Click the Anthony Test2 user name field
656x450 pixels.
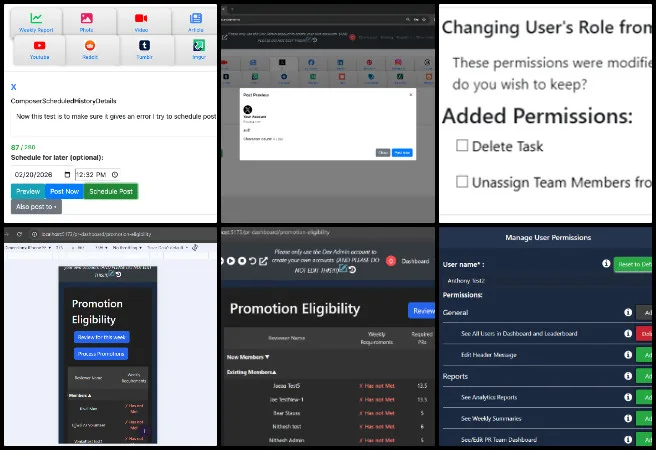547,281
